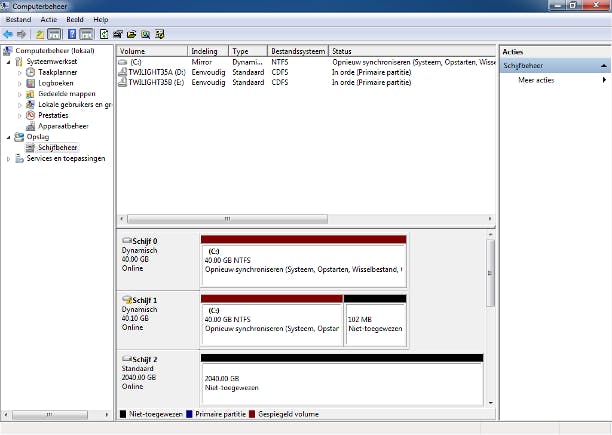Click the disk view vertical scrollbar thumb
612x435 pixels.
[x=491, y=273]
